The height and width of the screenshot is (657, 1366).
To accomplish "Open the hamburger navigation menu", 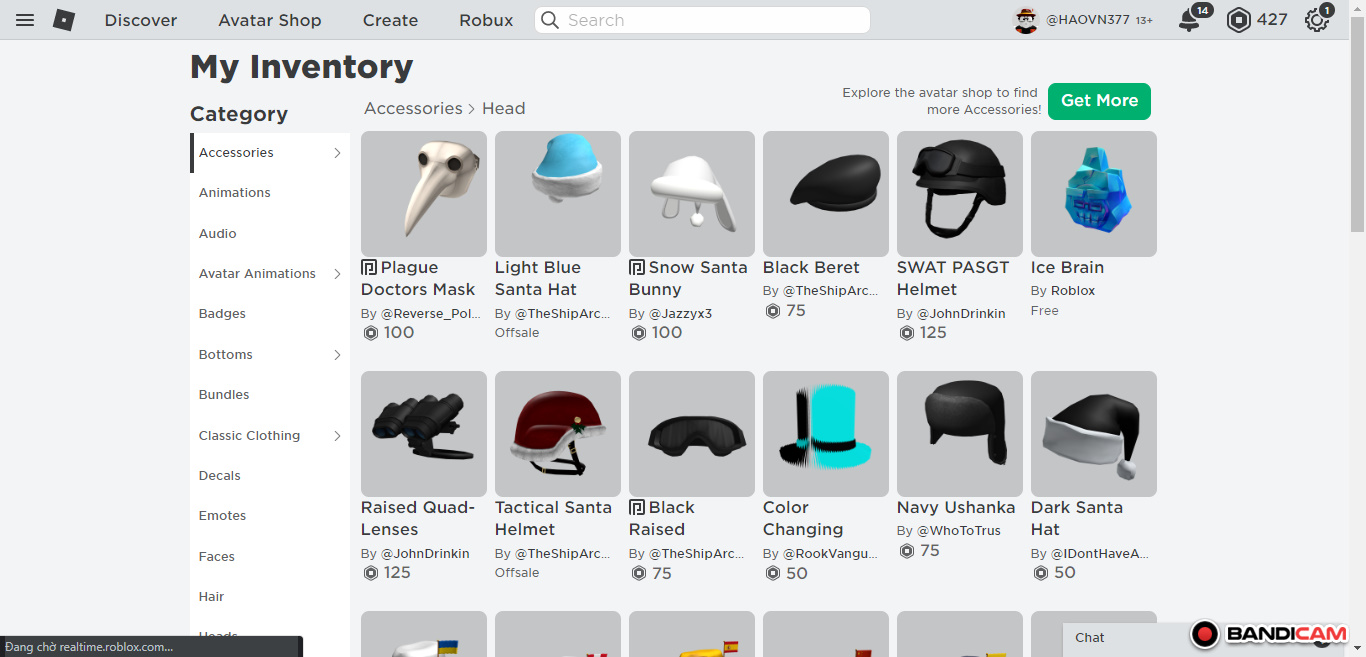I will 25,20.
